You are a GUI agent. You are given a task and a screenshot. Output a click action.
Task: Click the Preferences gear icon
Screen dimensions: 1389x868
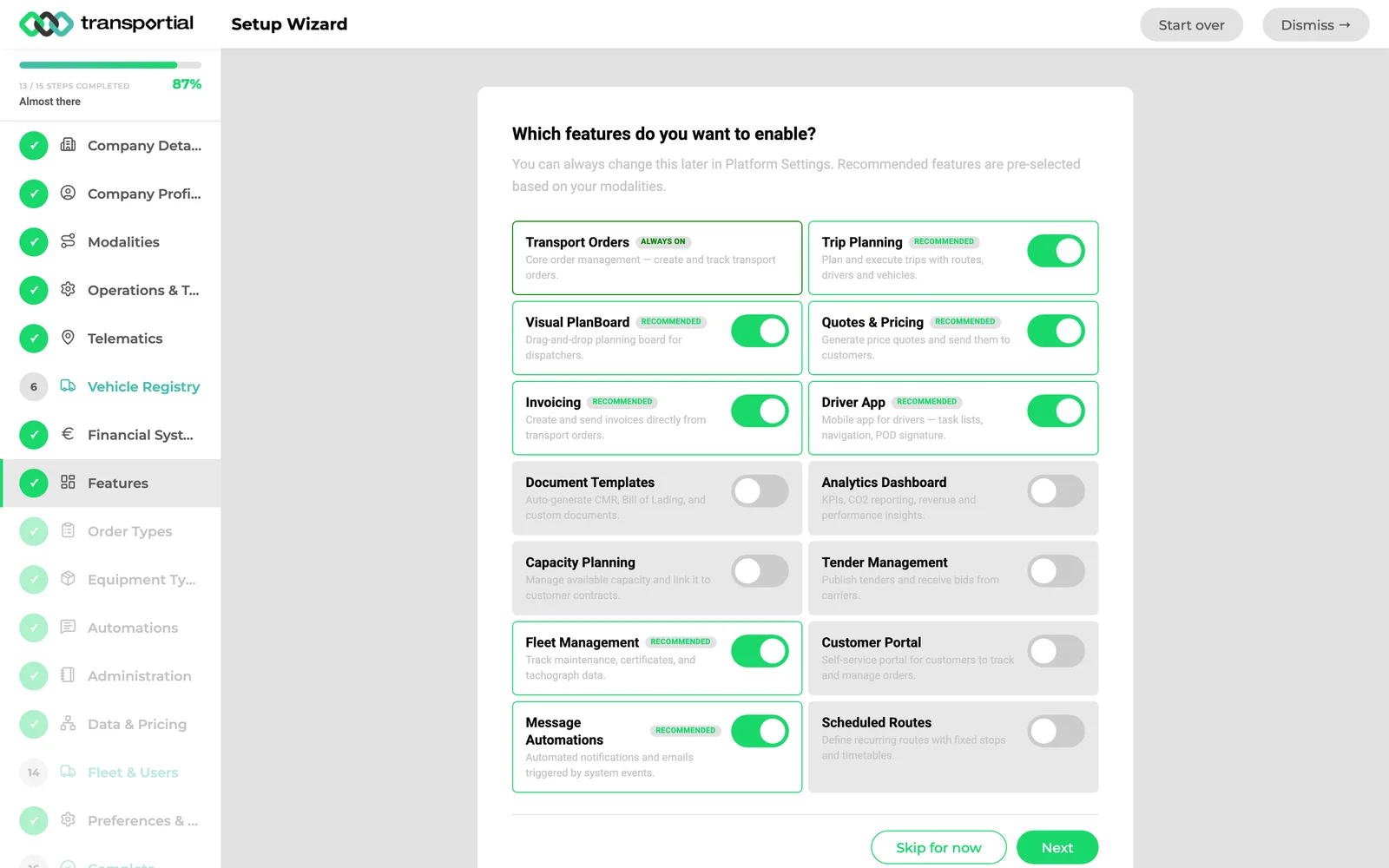68,819
